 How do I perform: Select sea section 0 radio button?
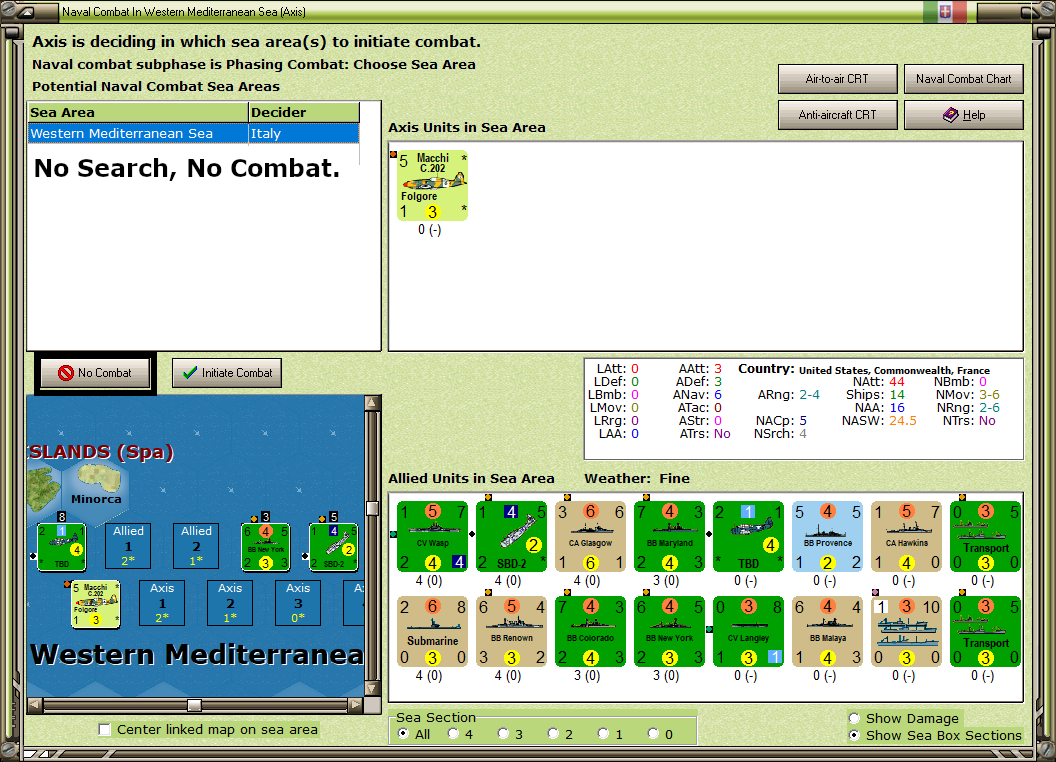click(653, 734)
